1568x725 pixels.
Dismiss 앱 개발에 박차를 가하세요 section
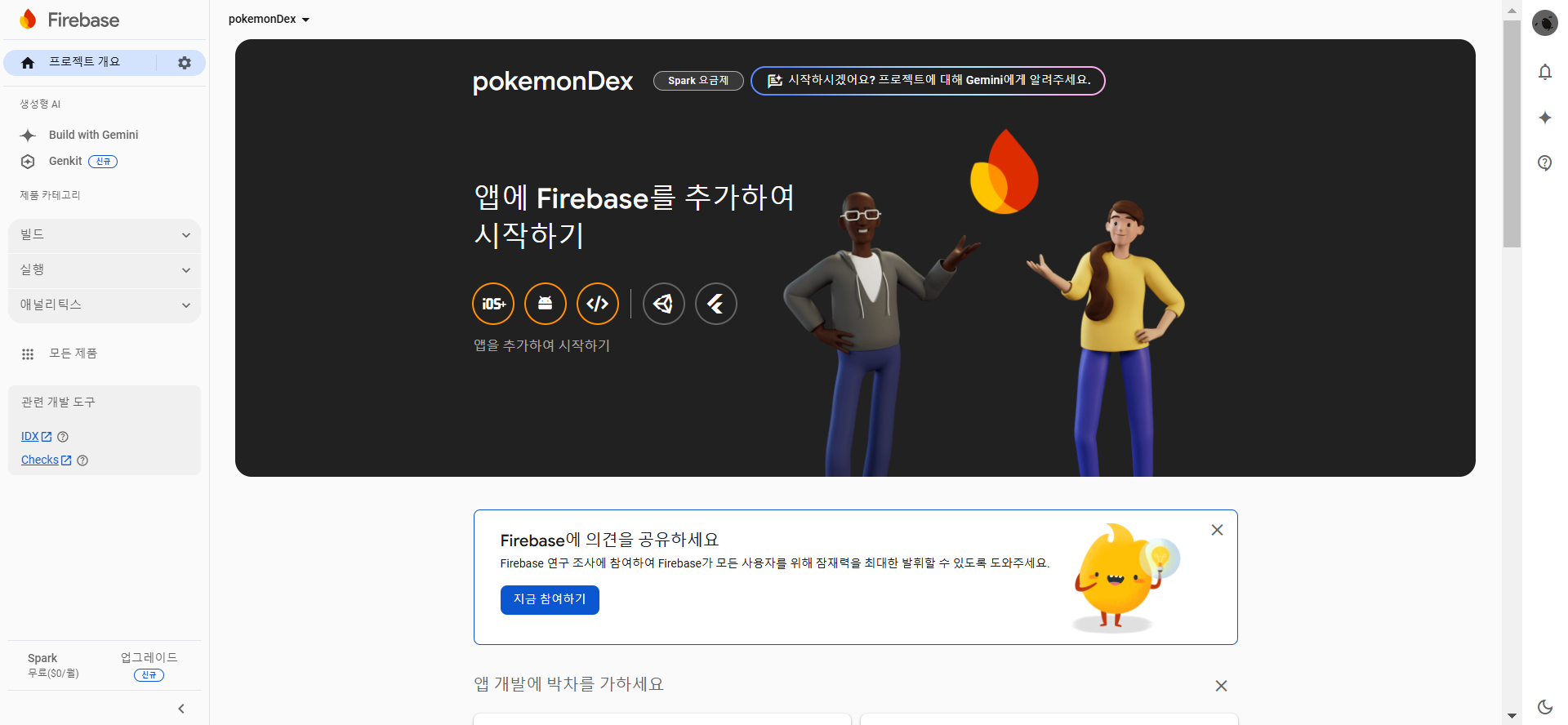coord(1221,686)
